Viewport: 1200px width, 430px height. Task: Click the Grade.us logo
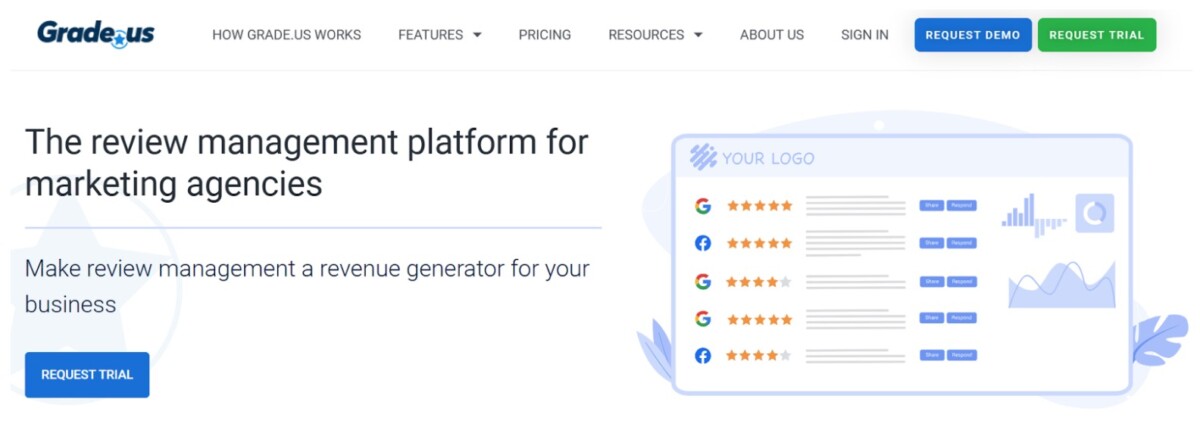click(x=96, y=34)
